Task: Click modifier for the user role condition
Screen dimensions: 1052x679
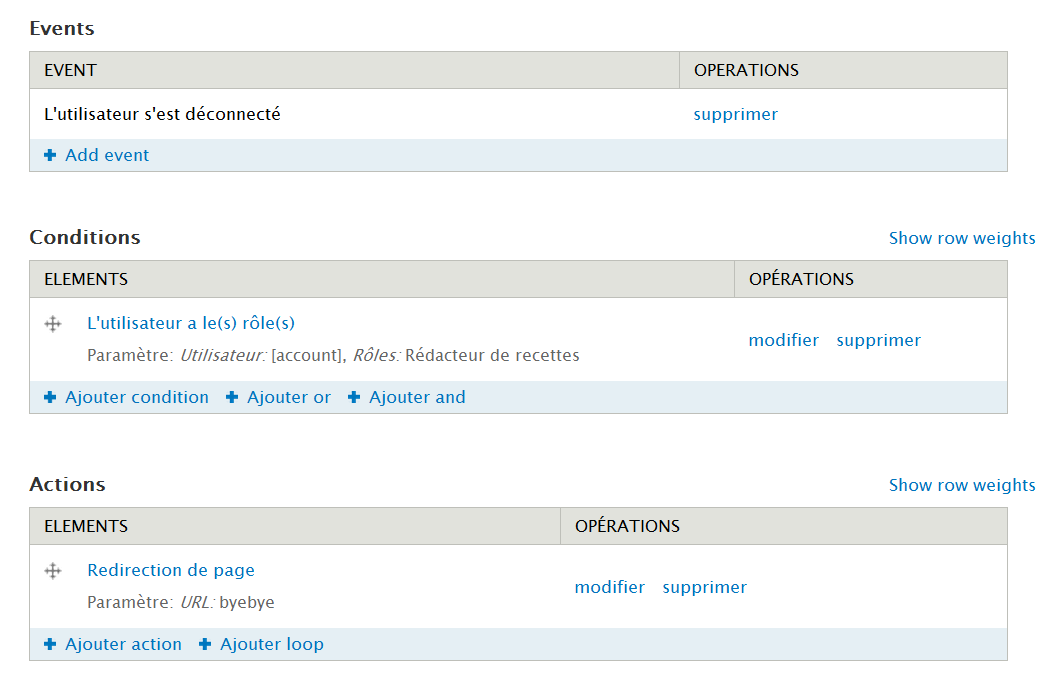Action: [x=783, y=340]
